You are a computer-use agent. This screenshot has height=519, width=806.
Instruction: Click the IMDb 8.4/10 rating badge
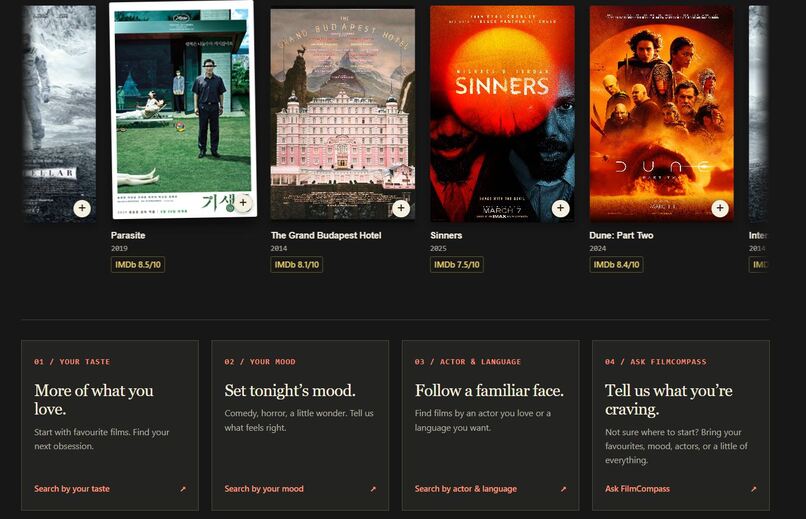pos(616,265)
